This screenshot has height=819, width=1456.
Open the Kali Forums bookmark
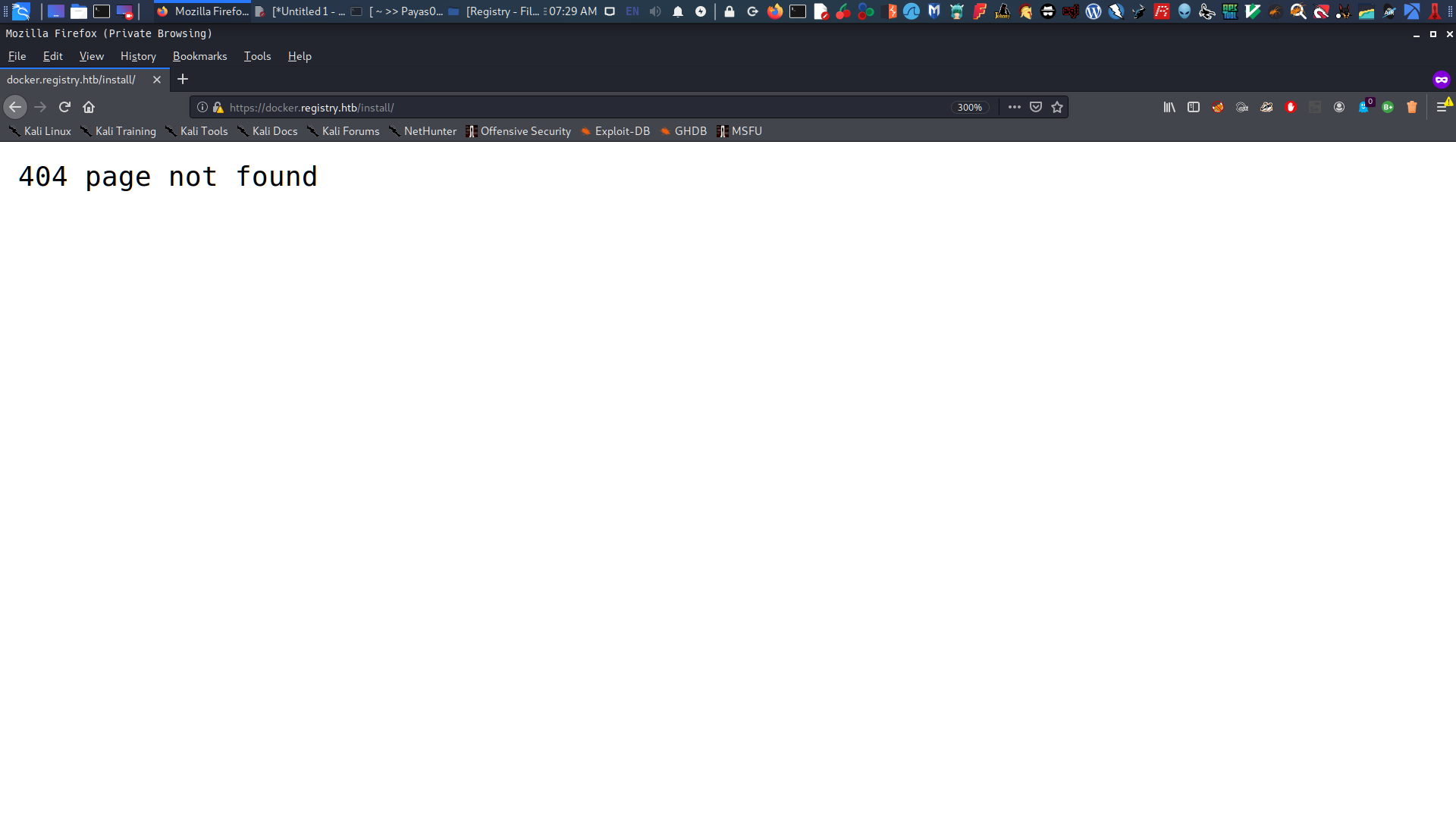[343, 131]
